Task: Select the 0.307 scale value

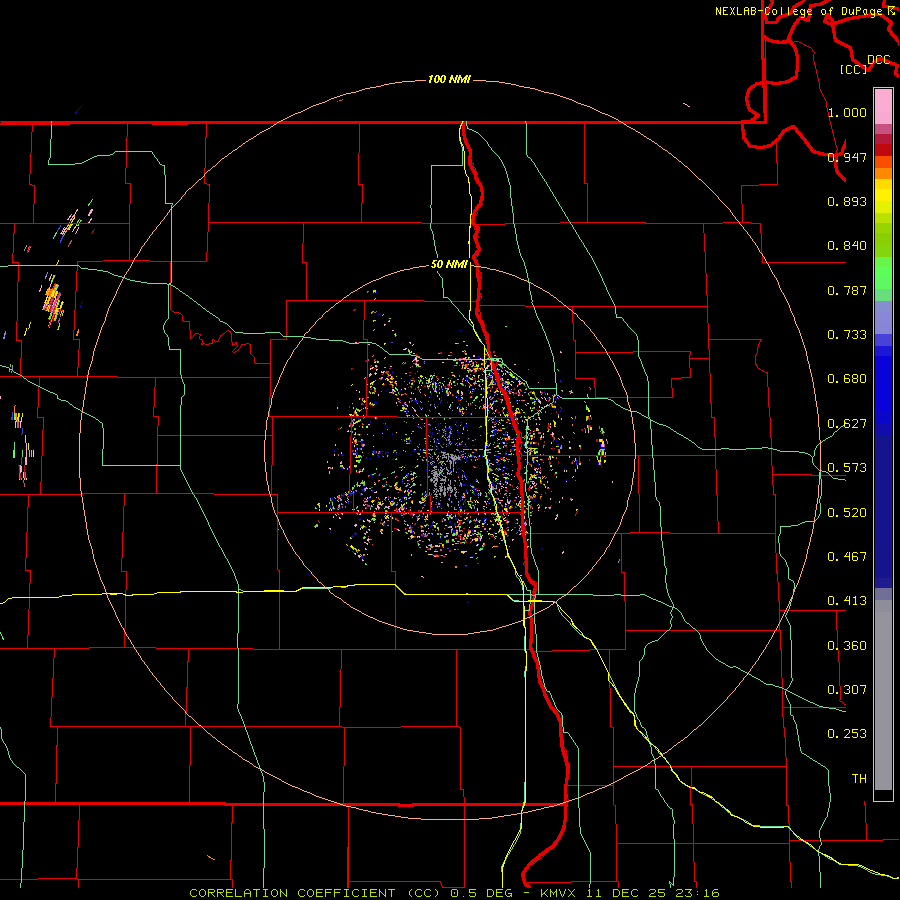Action: point(847,690)
